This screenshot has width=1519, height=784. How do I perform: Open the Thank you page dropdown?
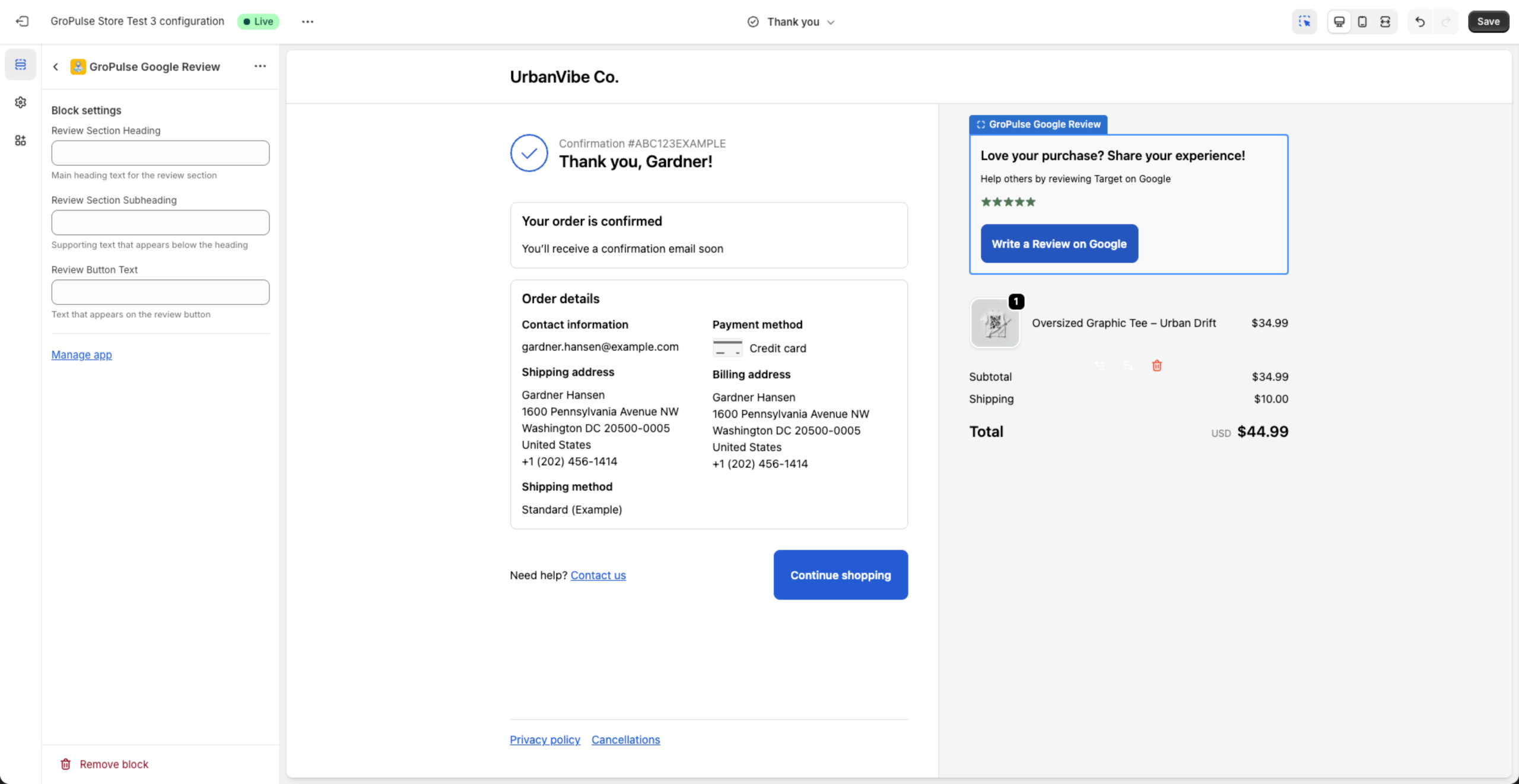point(791,22)
